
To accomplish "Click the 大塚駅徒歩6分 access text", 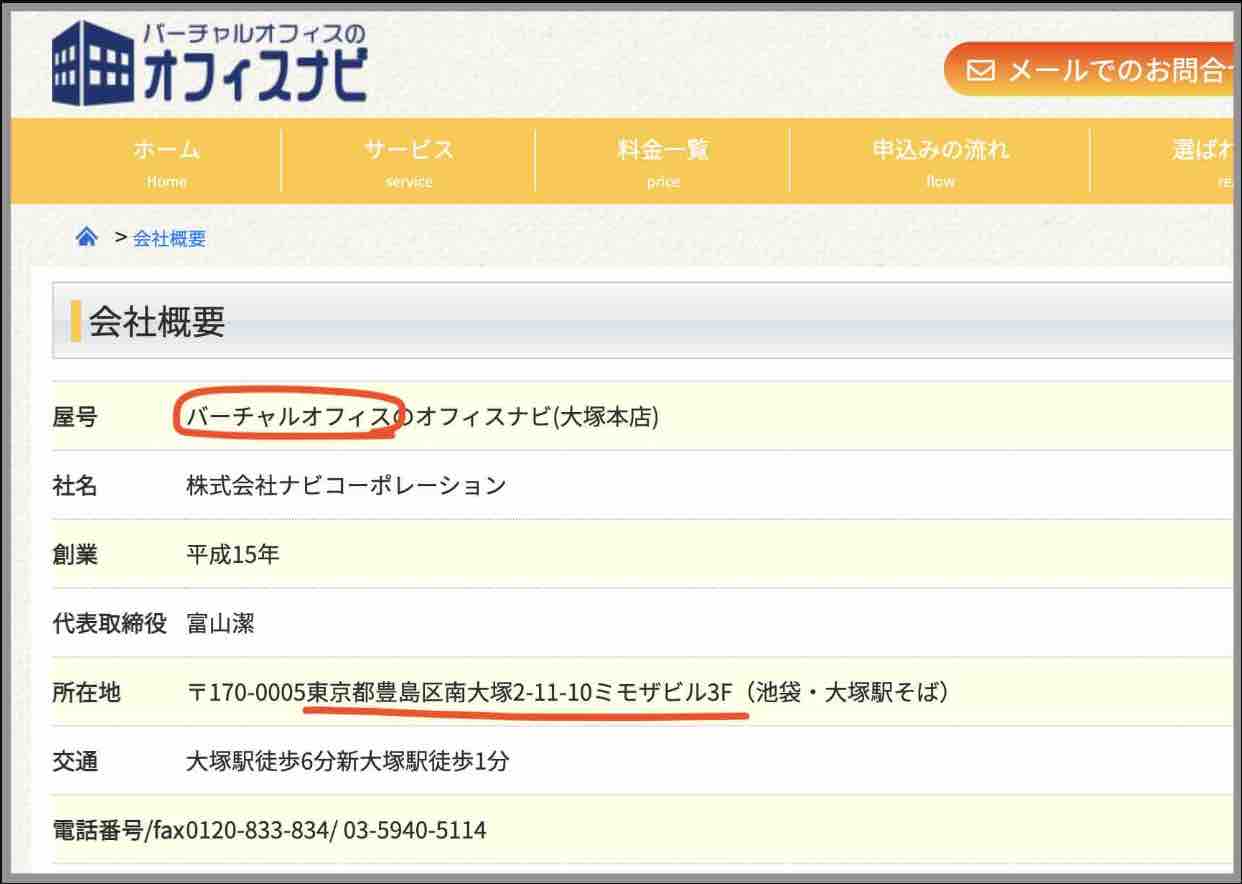I will click(x=265, y=761).
